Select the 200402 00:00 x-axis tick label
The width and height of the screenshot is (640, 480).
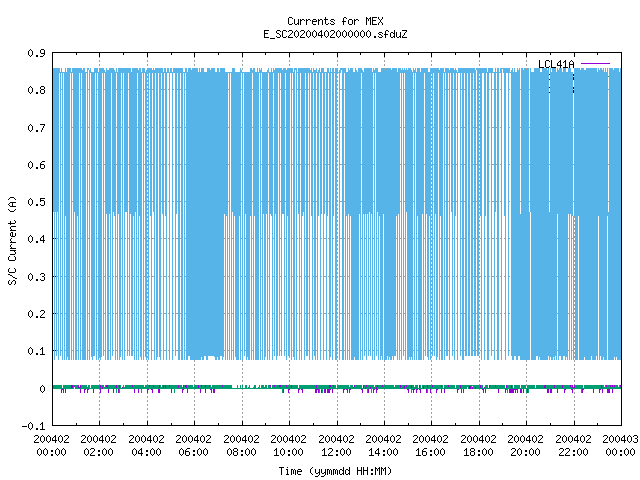(x=51, y=446)
